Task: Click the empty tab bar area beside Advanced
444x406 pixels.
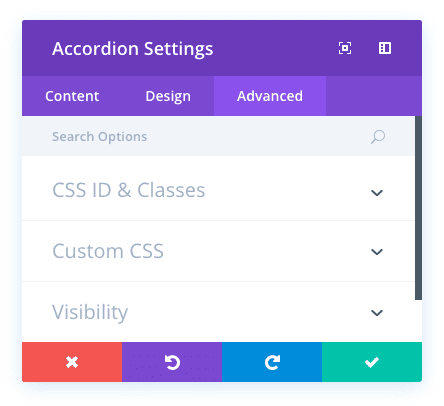Action: [x=374, y=96]
